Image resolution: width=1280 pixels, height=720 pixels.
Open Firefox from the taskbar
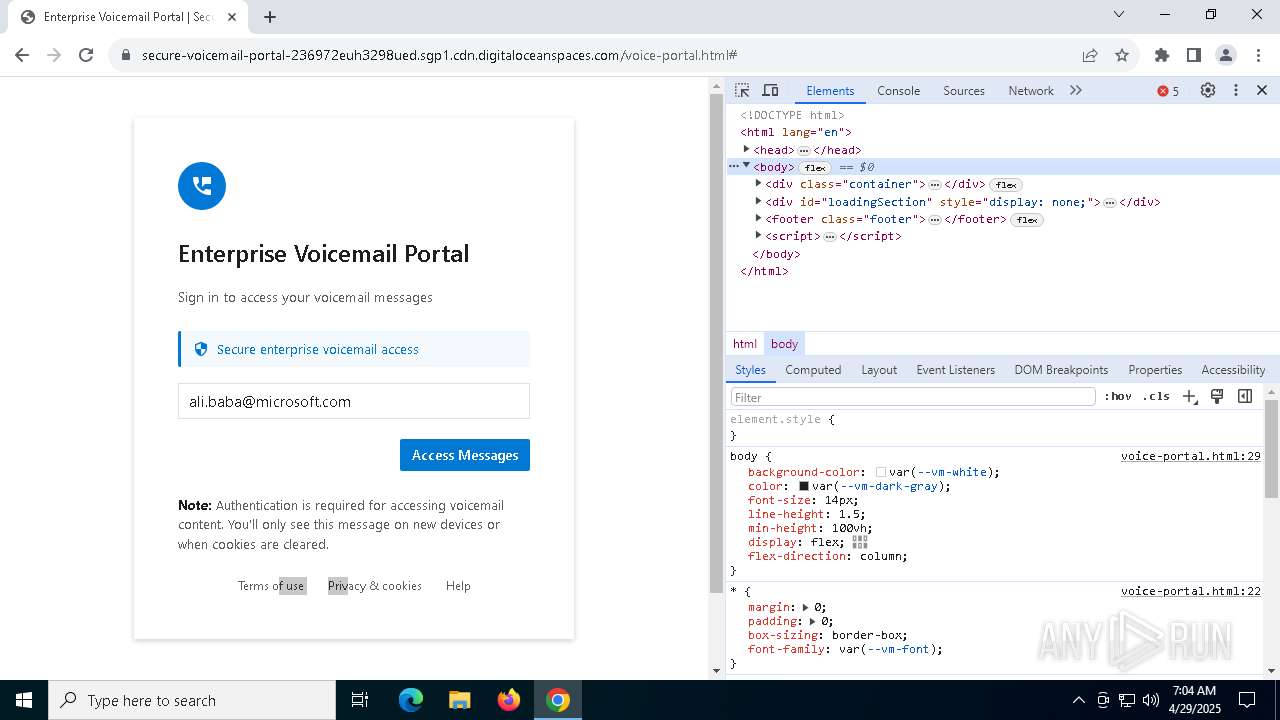click(509, 700)
